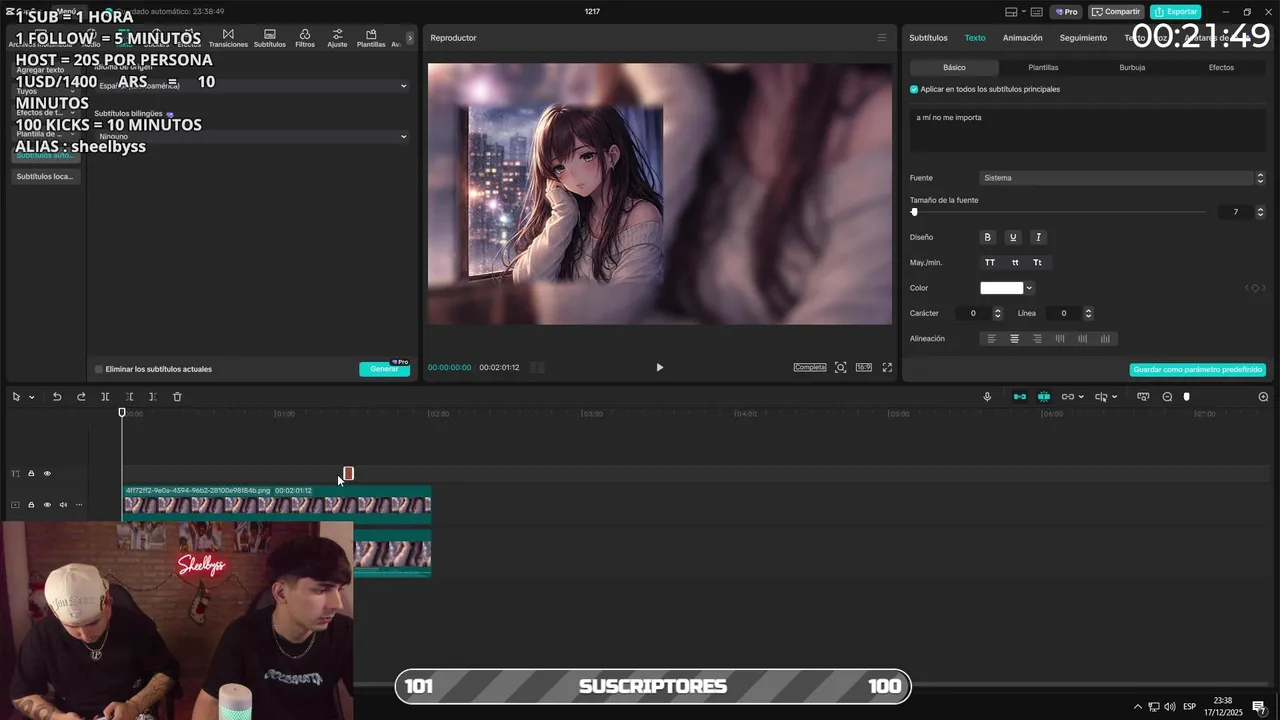Screen dimensions: 1280x720
Task: Click Guardar como parámetro predefinido
Action: click(x=1198, y=370)
